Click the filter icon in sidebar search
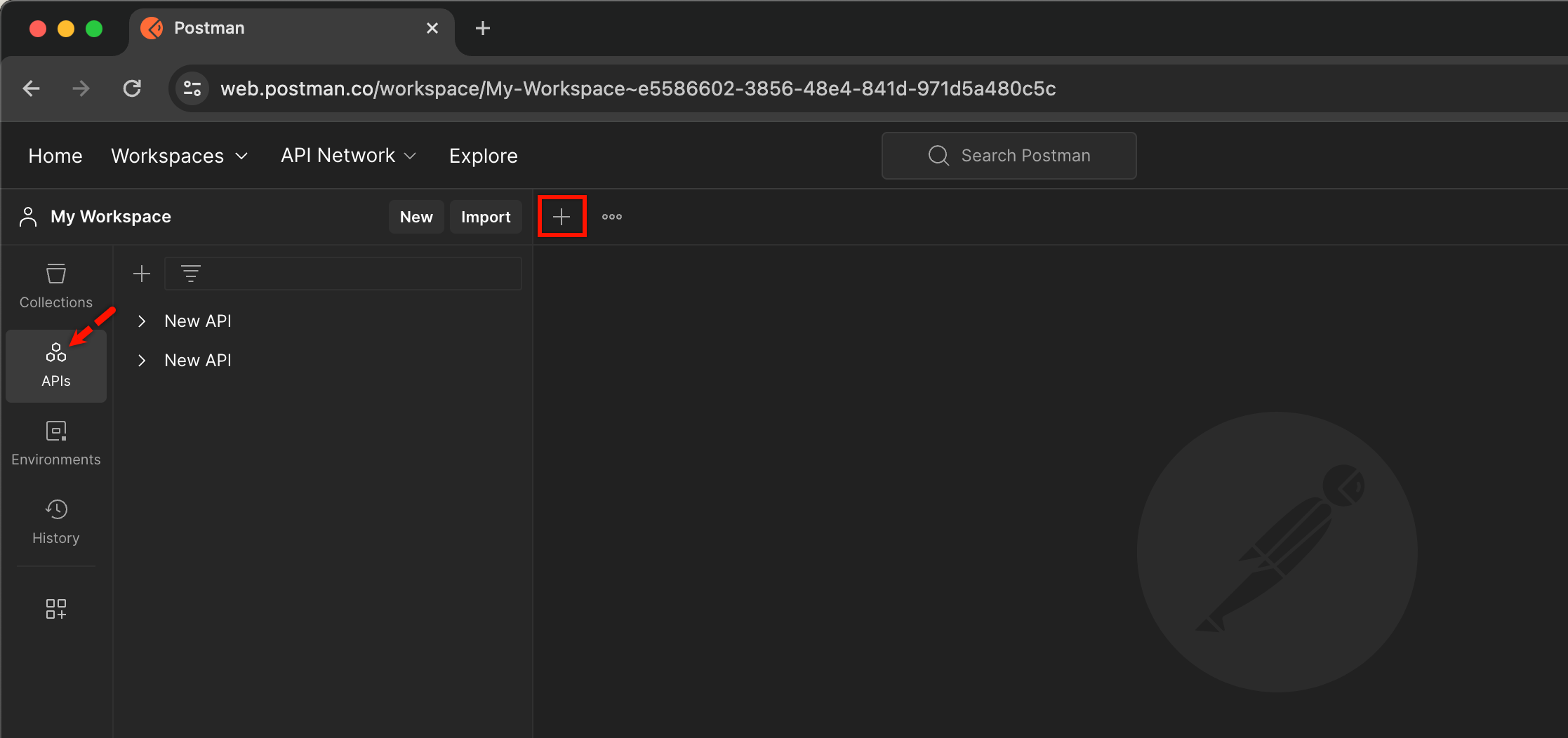The height and width of the screenshot is (738, 1568). coord(191,274)
